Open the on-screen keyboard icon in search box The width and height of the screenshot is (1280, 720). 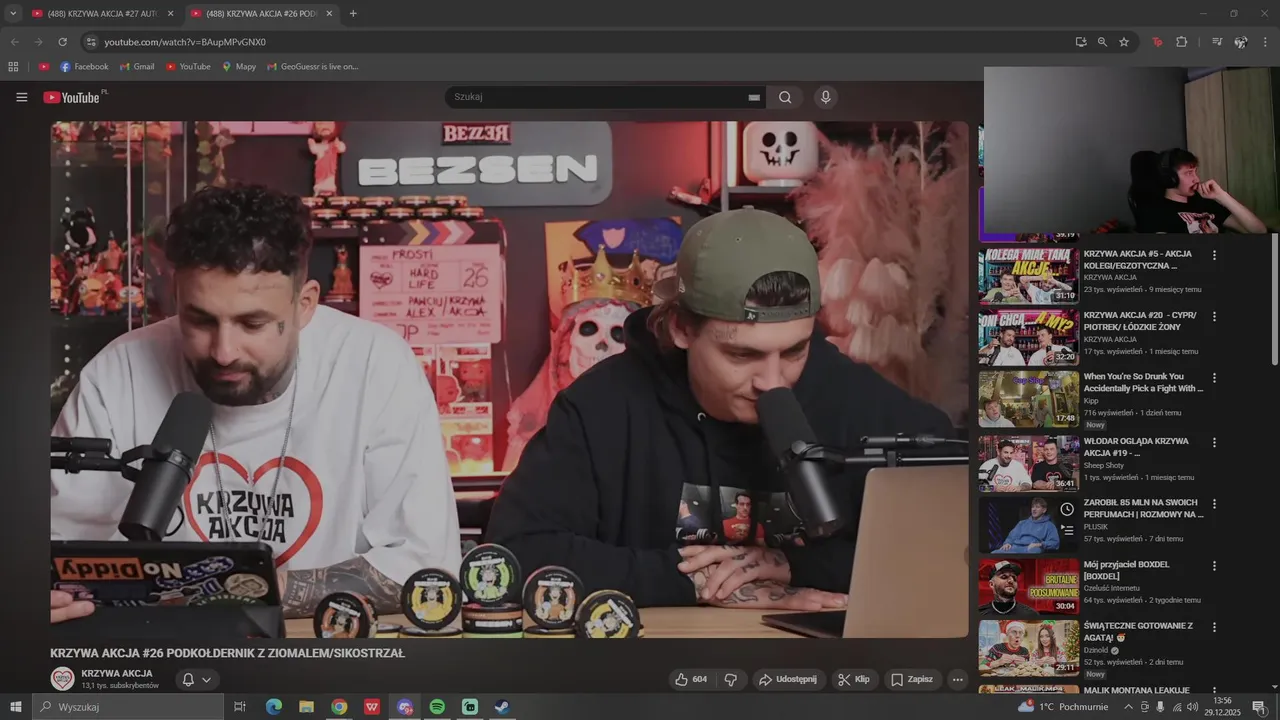coord(754,97)
